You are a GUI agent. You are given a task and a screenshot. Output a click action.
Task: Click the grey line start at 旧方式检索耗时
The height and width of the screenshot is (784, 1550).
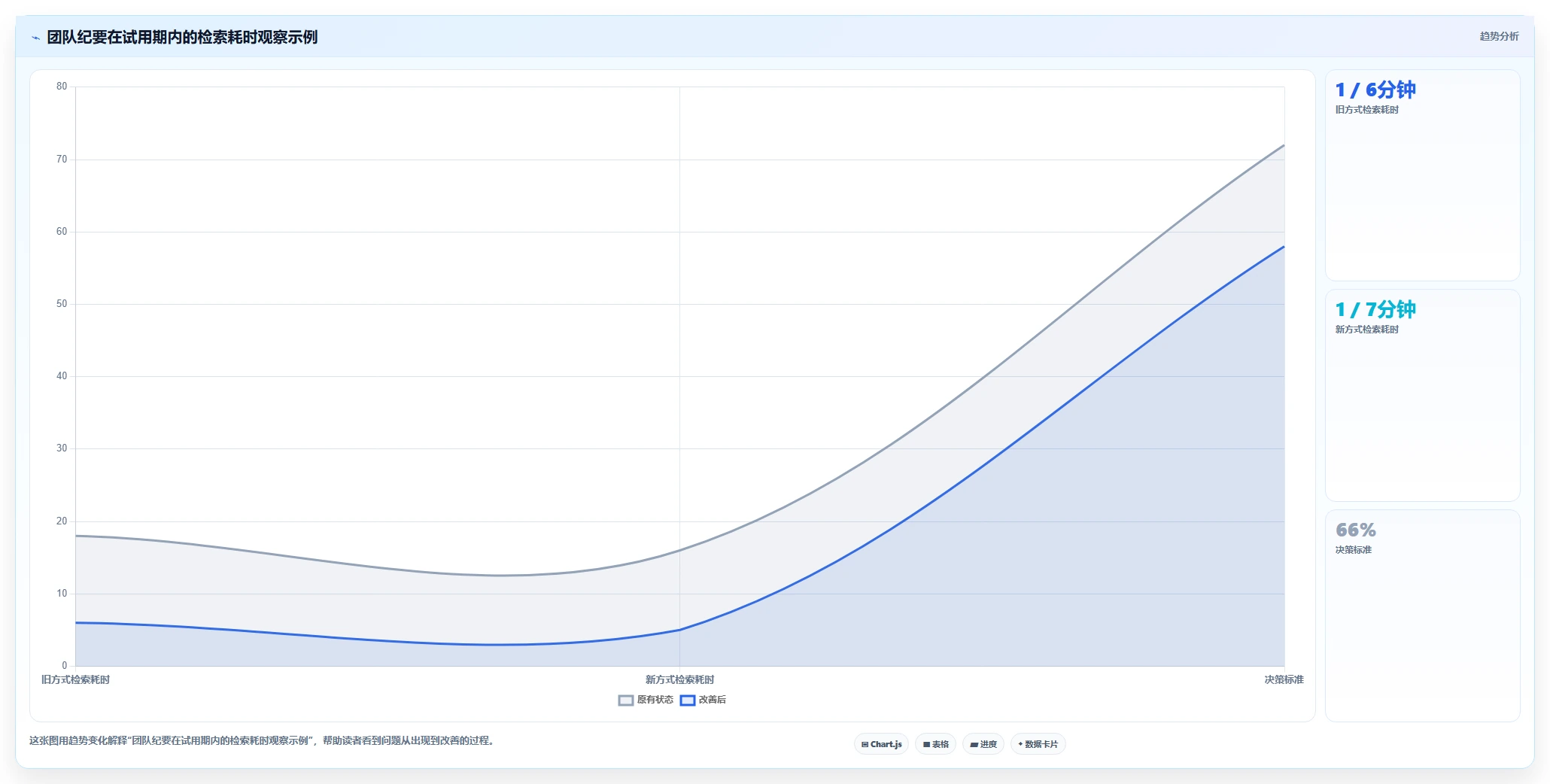click(x=76, y=536)
